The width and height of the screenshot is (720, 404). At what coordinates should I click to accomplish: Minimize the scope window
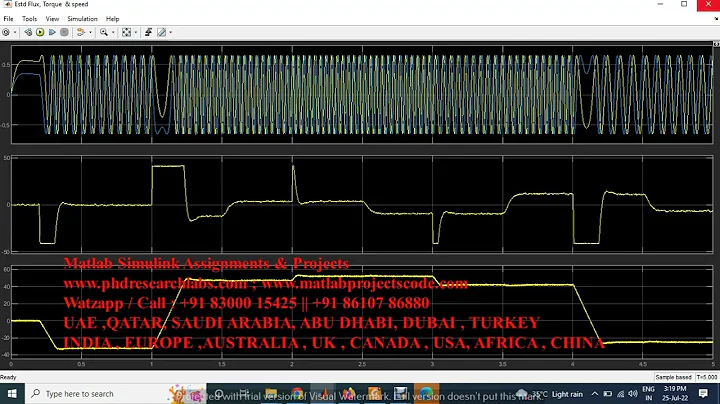tap(660, 4)
